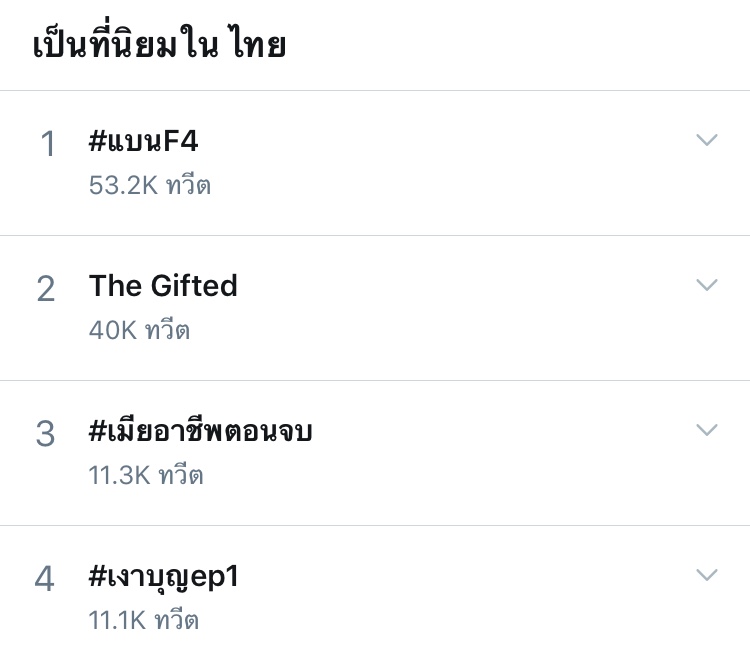Image resolution: width=750 pixels, height=668 pixels.
Task: Expand options chevron for #แบนF4 trend
Action: tap(707, 140)
